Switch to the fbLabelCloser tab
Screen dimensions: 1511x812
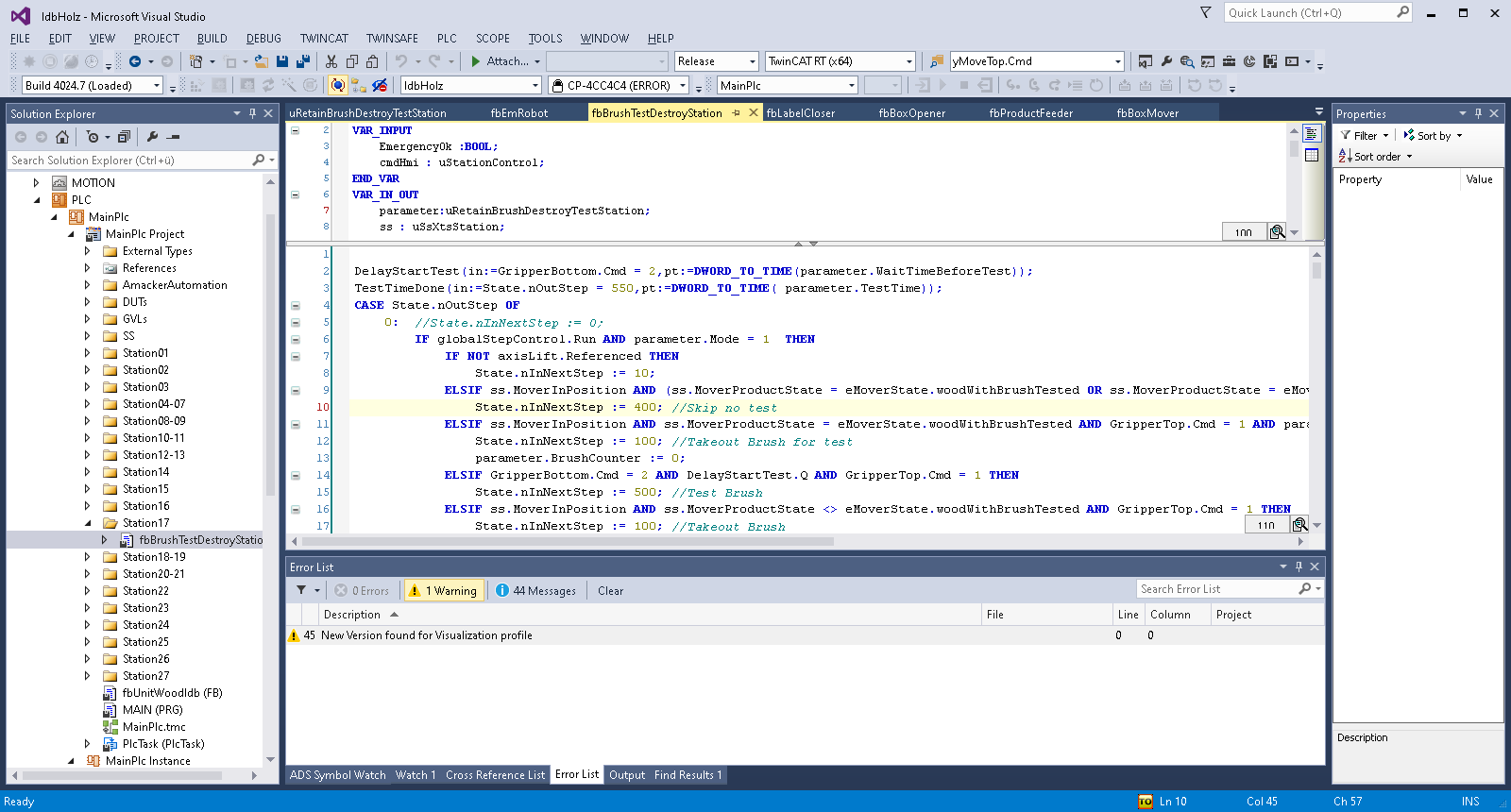pos(801,113)
